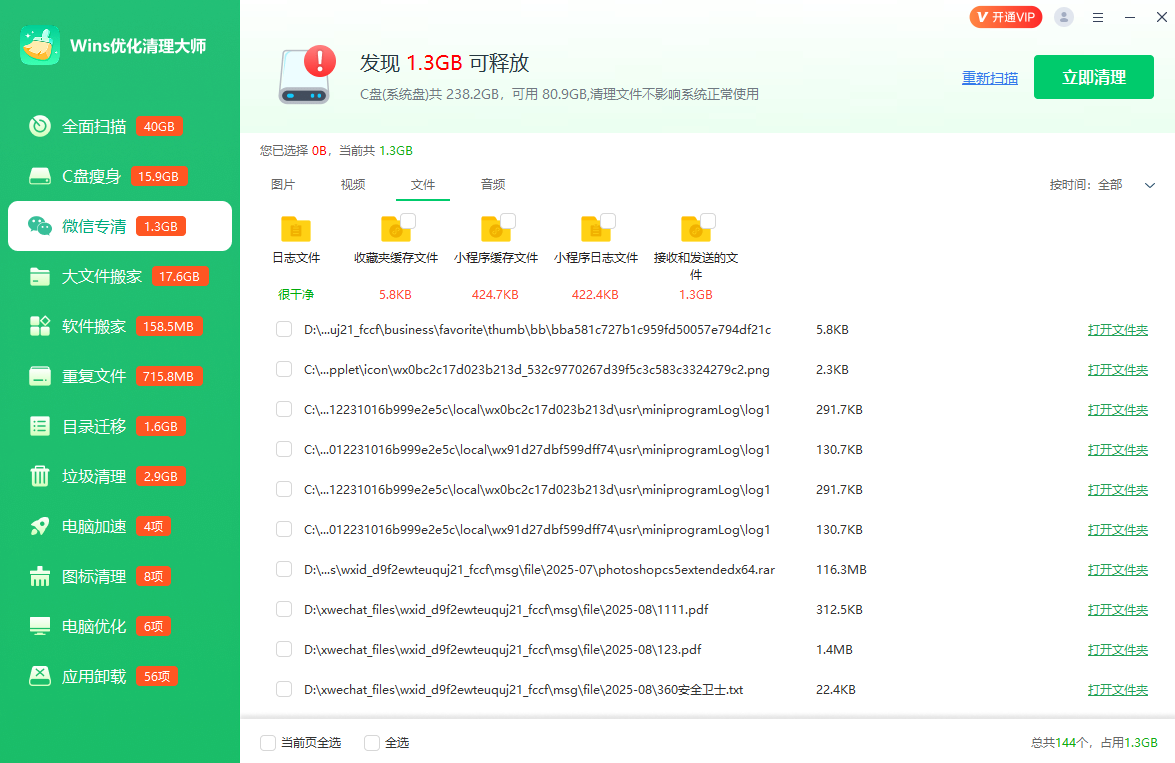Switch to the 图片 tab
This screenshot has height=763, width=1175.
pos(283,185)
